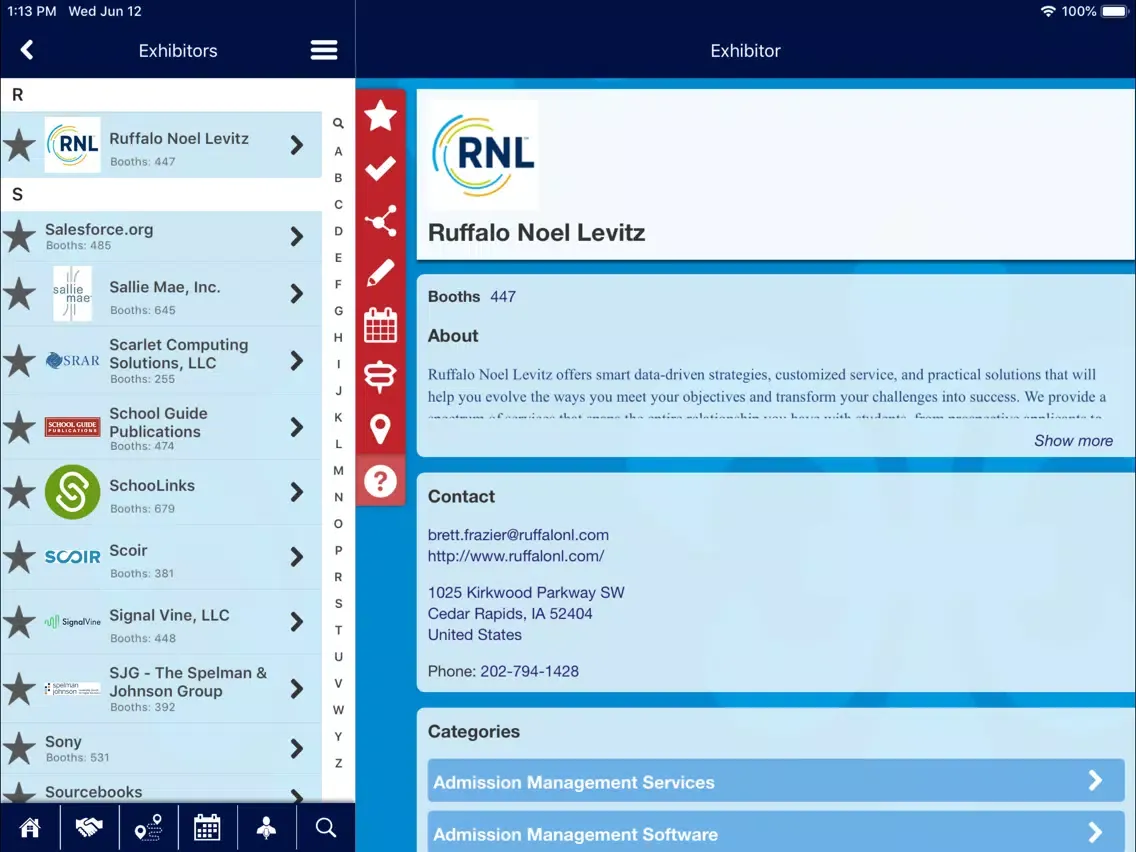Jump to letter A in index

point(338,151)
